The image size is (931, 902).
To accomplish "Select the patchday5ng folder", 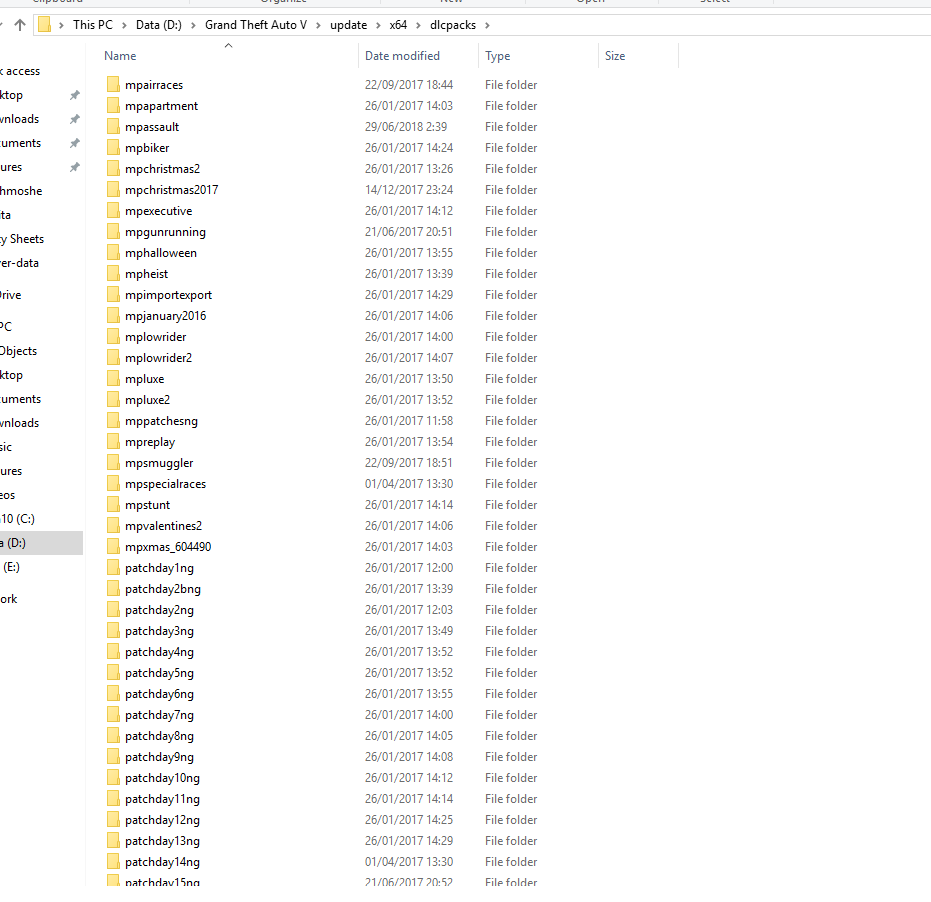I will (x=159, y=673).
